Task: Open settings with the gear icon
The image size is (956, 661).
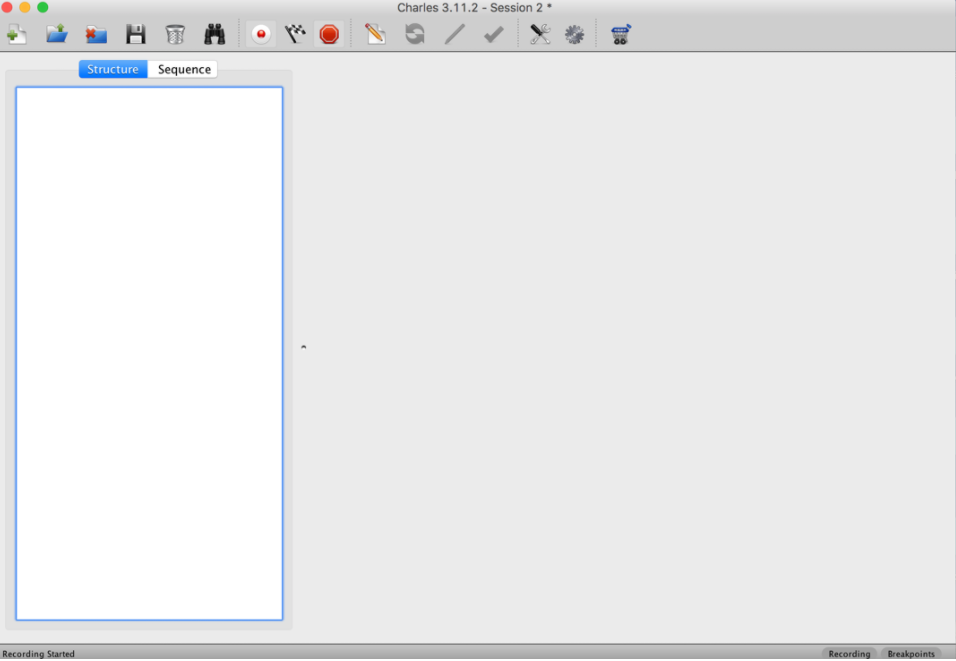Action: click(574, 35)
